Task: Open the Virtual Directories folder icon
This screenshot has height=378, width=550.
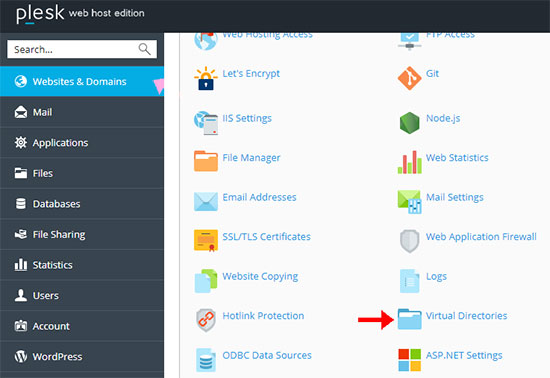Action: 409,319
